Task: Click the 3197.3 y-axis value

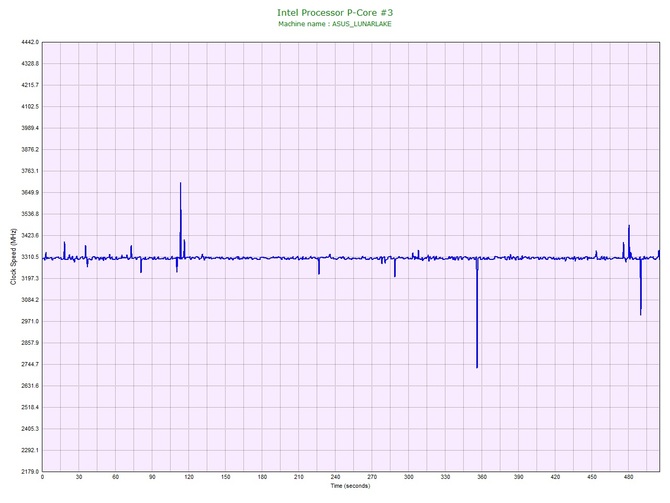Action: click(x=30, y=279)
